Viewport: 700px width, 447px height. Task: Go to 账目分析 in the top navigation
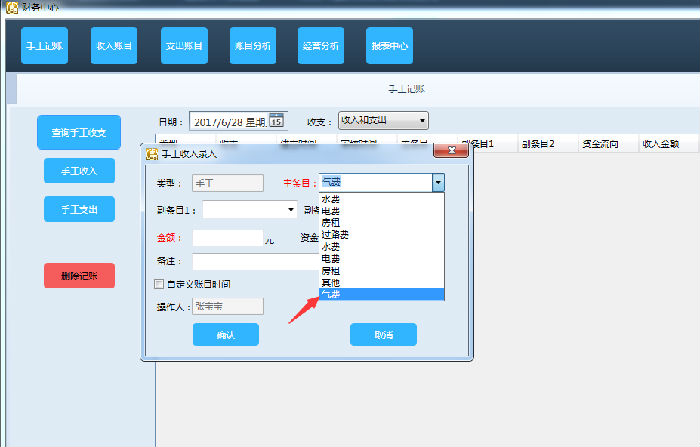(252, 46)
